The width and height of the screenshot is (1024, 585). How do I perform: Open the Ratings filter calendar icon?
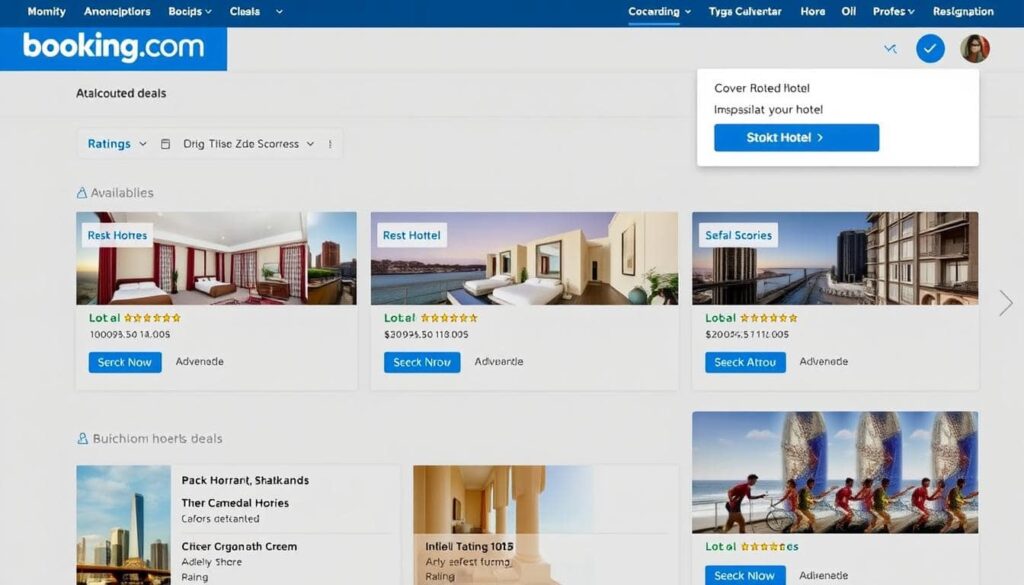(x=164, y=143)
